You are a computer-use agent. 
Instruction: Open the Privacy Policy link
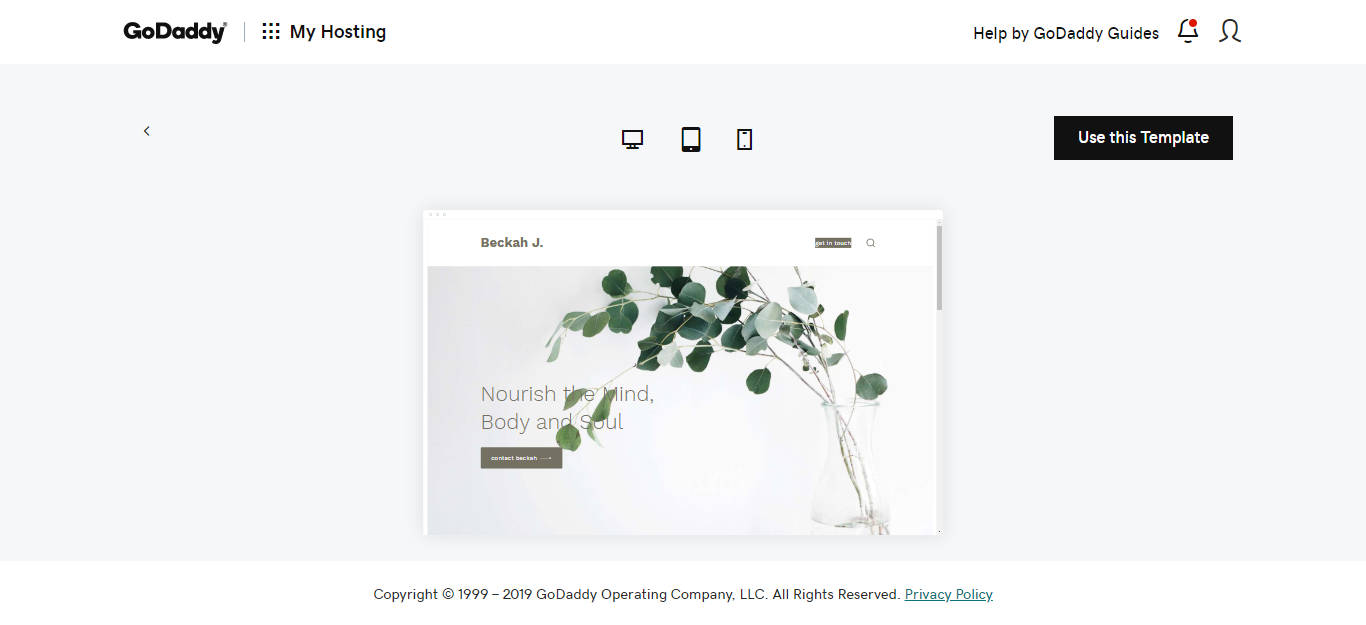tap(948, 594)
